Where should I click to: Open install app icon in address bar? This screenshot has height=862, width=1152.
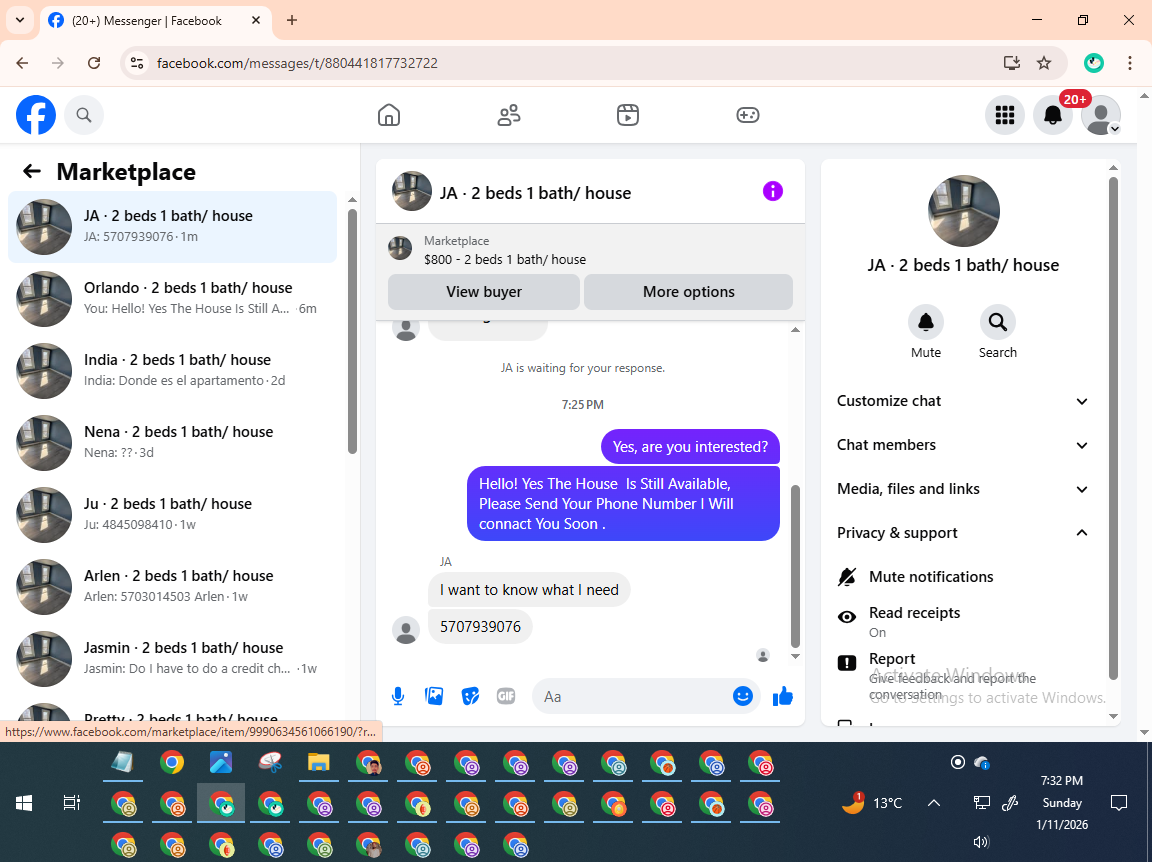[x=1012, y=63]
